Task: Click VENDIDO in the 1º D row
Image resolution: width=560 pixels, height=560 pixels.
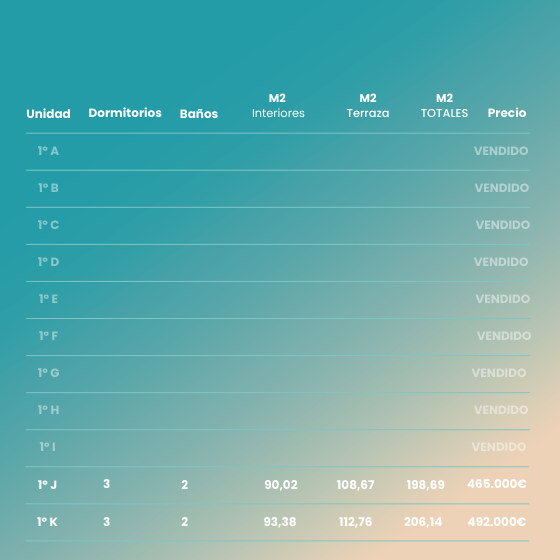Action: (501, 262)
